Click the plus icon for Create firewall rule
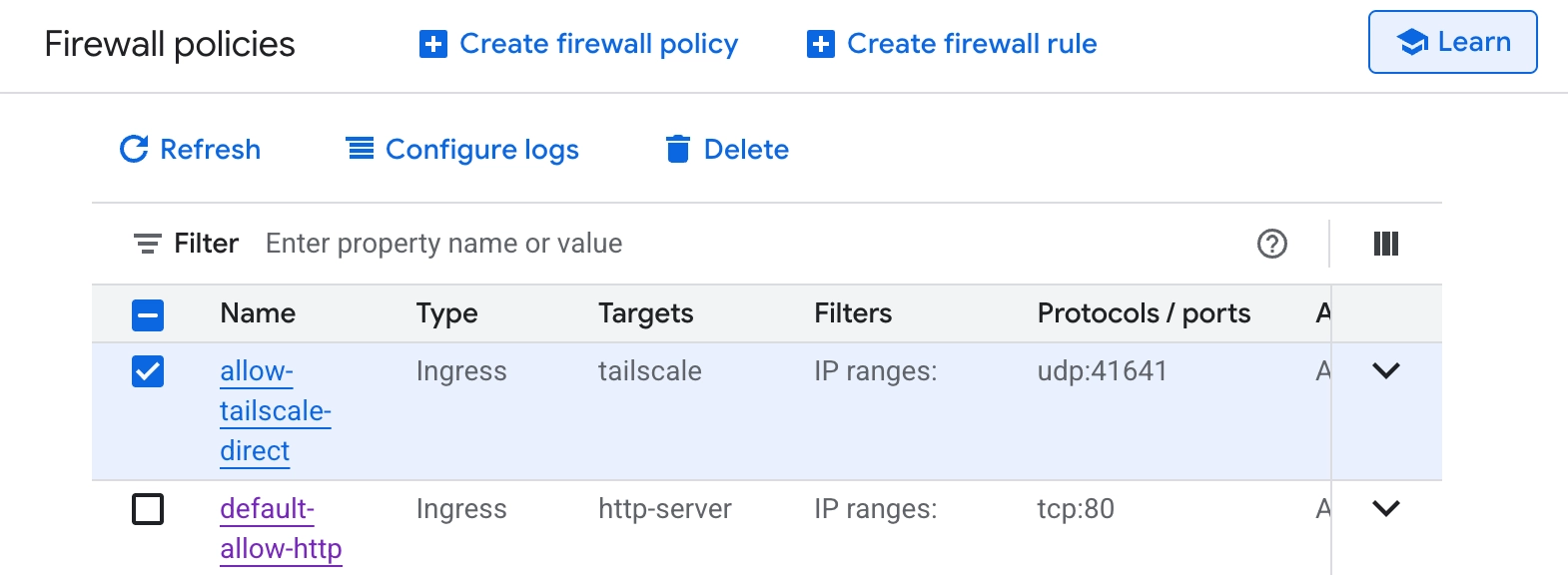The height and width of the screenshot is (575, 1568). 821,44
